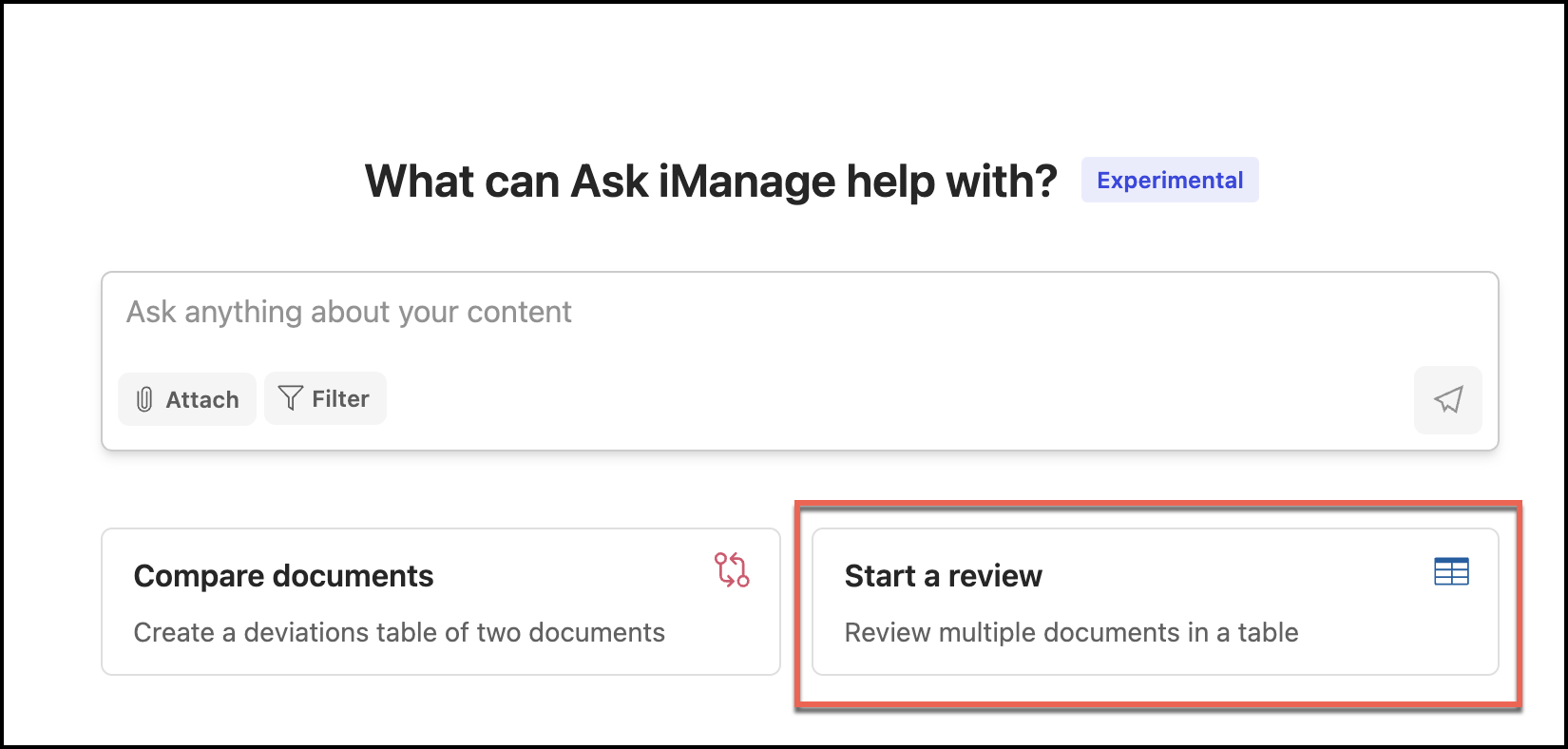
Task: Select the Compare documents card
Action: (x=440, y=602)
